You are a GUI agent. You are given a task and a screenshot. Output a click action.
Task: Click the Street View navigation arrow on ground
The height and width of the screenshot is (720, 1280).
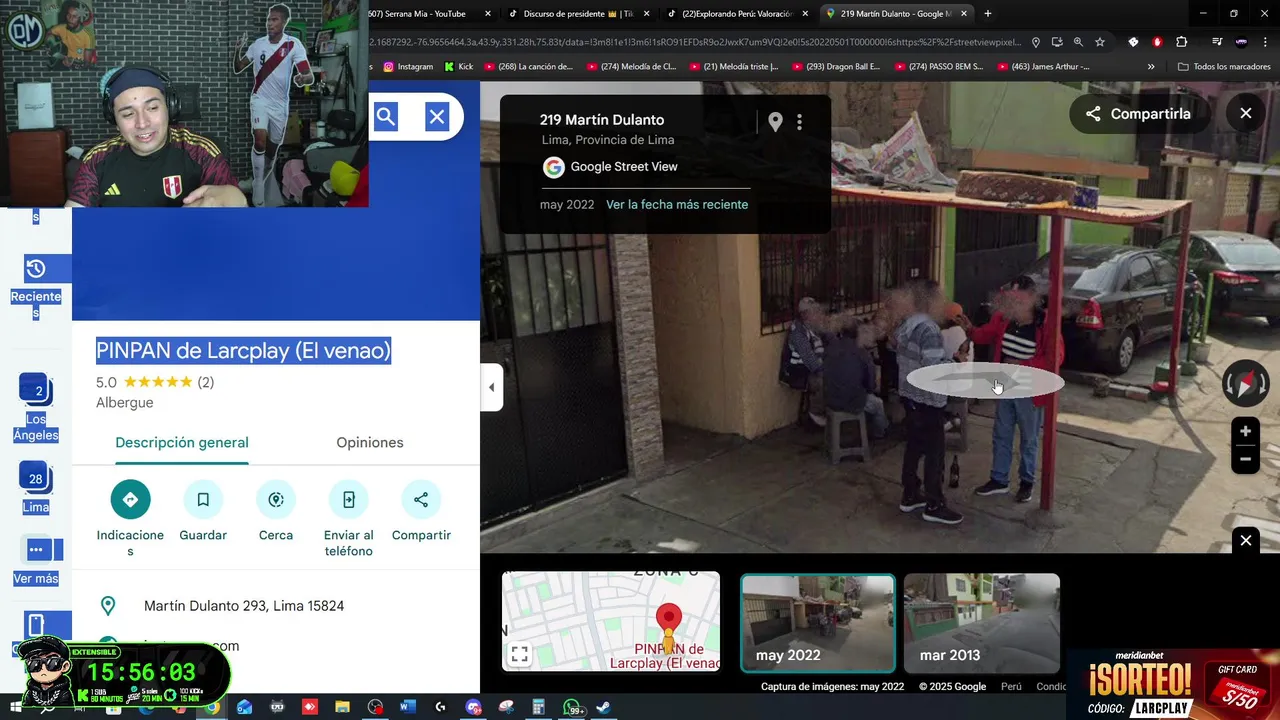click(985, 381)
